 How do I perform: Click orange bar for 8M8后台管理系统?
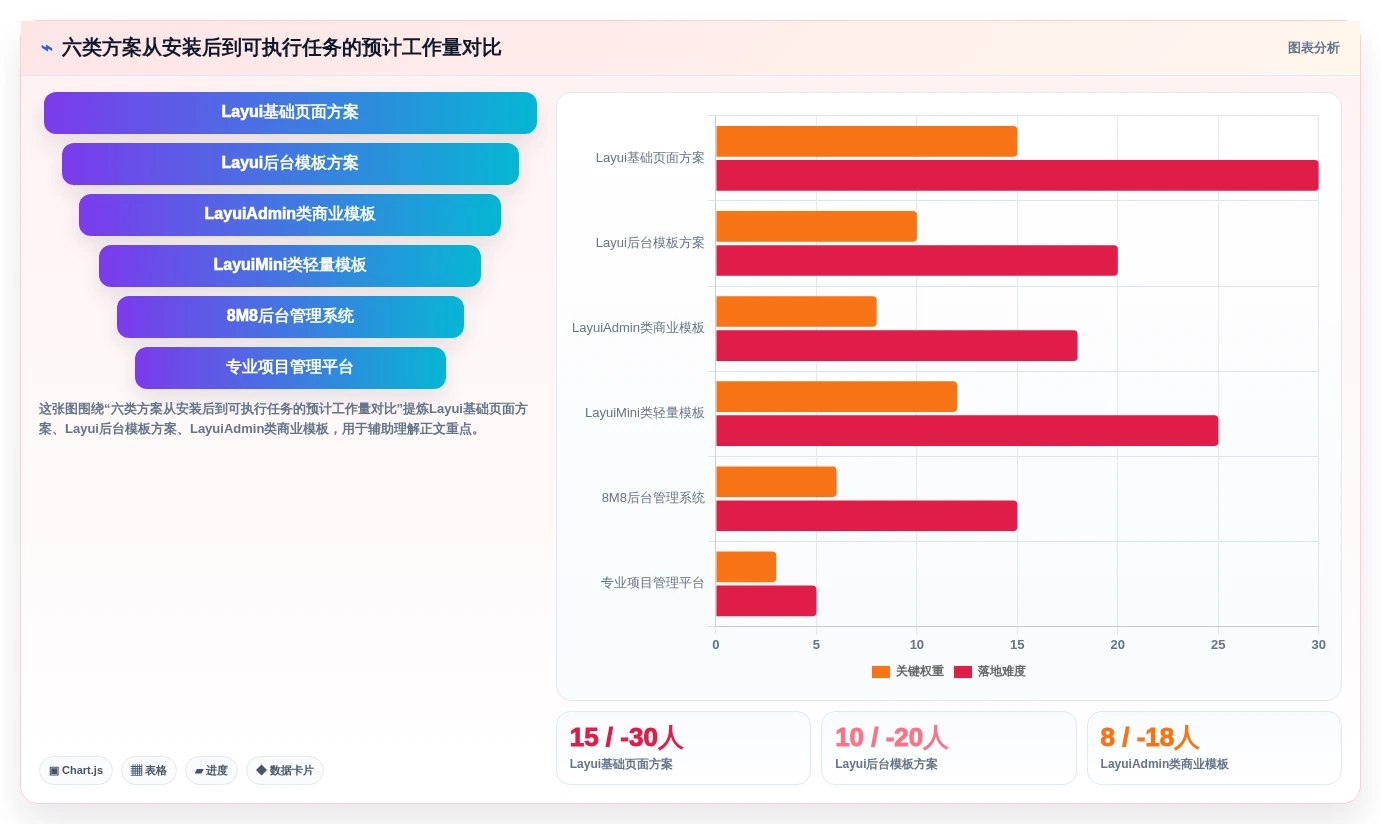[x=776, y=481]
